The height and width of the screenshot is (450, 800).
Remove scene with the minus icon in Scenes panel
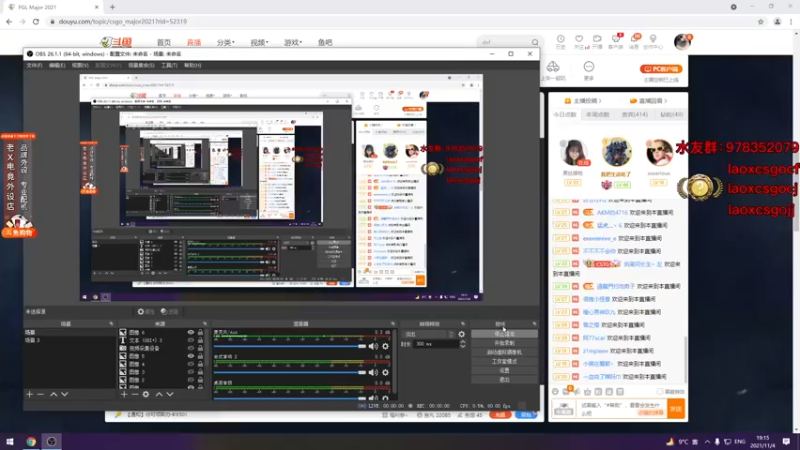tap(40, 394)
